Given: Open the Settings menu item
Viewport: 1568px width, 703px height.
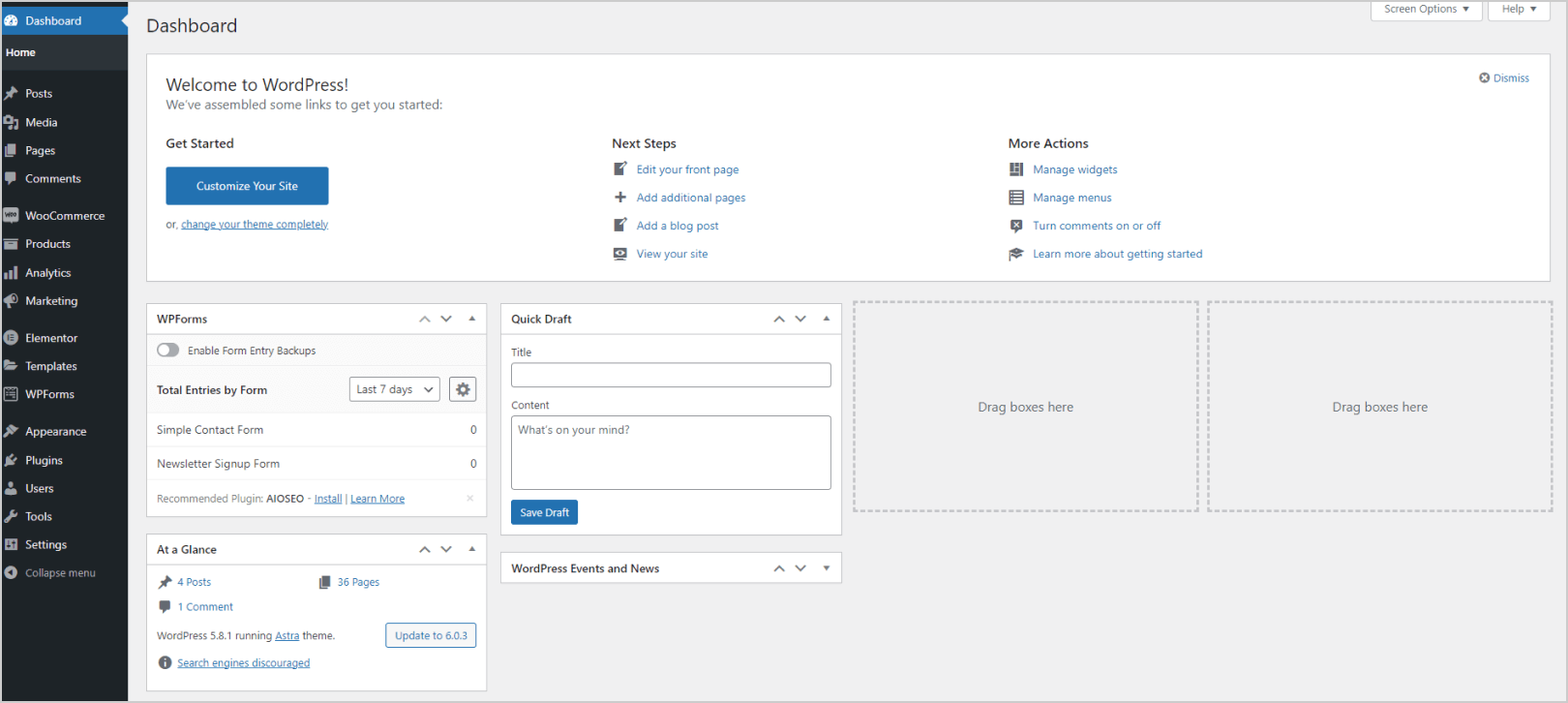Looking at the screenshot, I should (x=45, y=545).
